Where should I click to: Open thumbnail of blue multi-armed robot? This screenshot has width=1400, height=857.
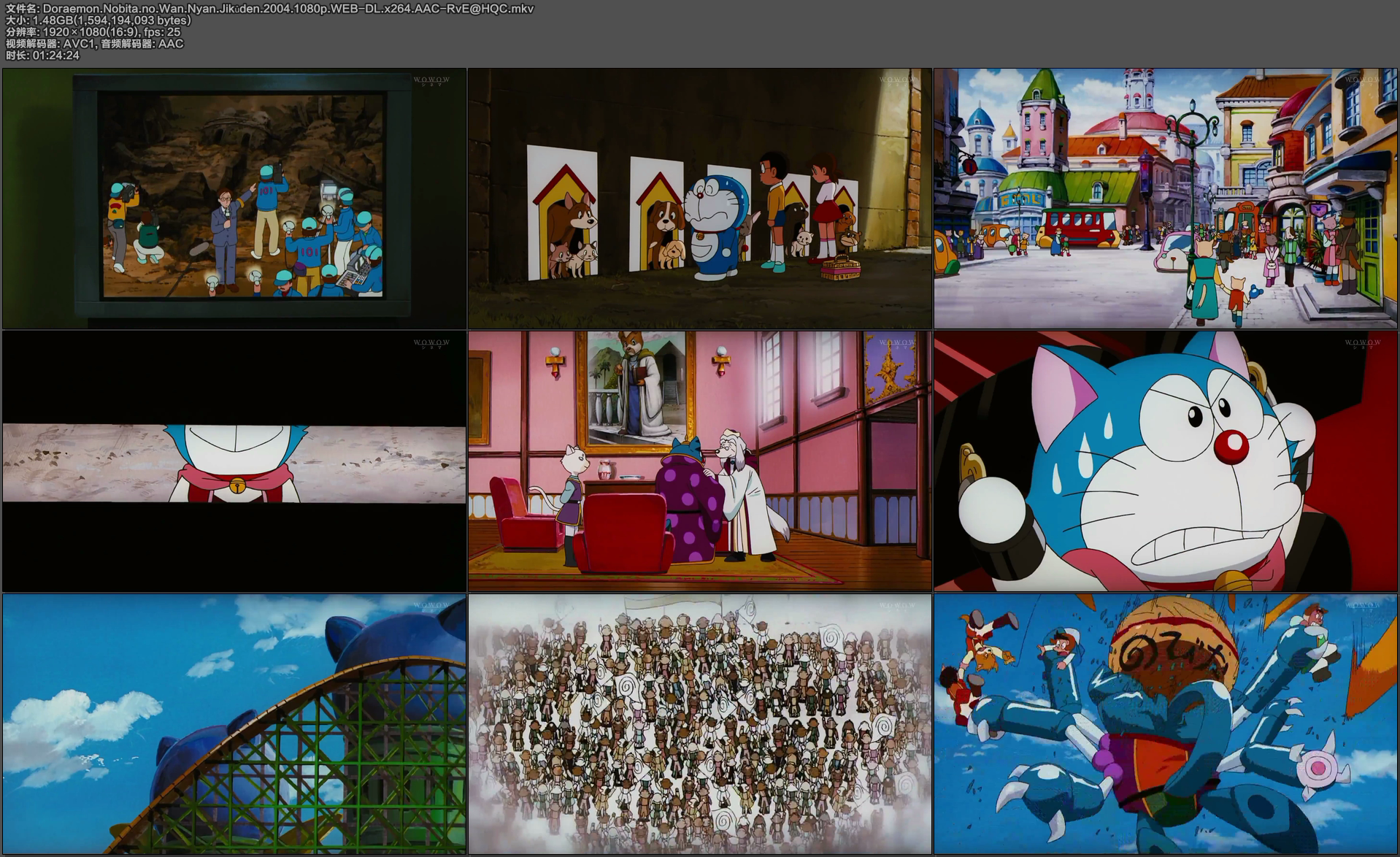tap(1166, 724)
